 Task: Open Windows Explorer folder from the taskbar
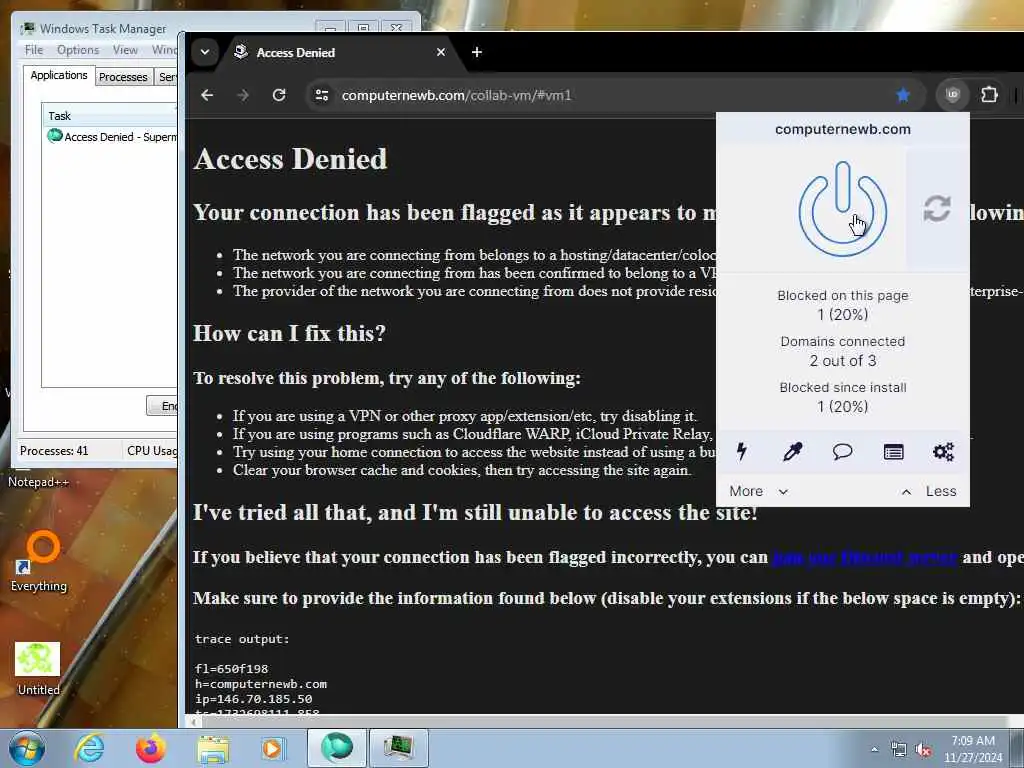pyautogui.click(x=213, y=748)
